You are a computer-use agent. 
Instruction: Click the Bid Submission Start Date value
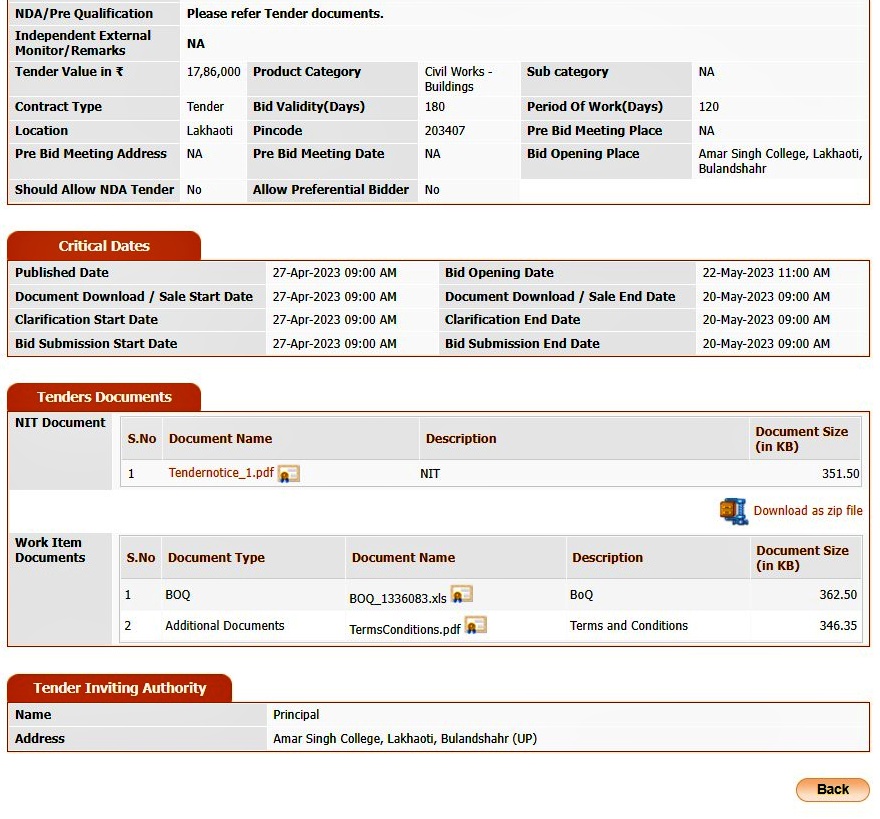point(334,344)
